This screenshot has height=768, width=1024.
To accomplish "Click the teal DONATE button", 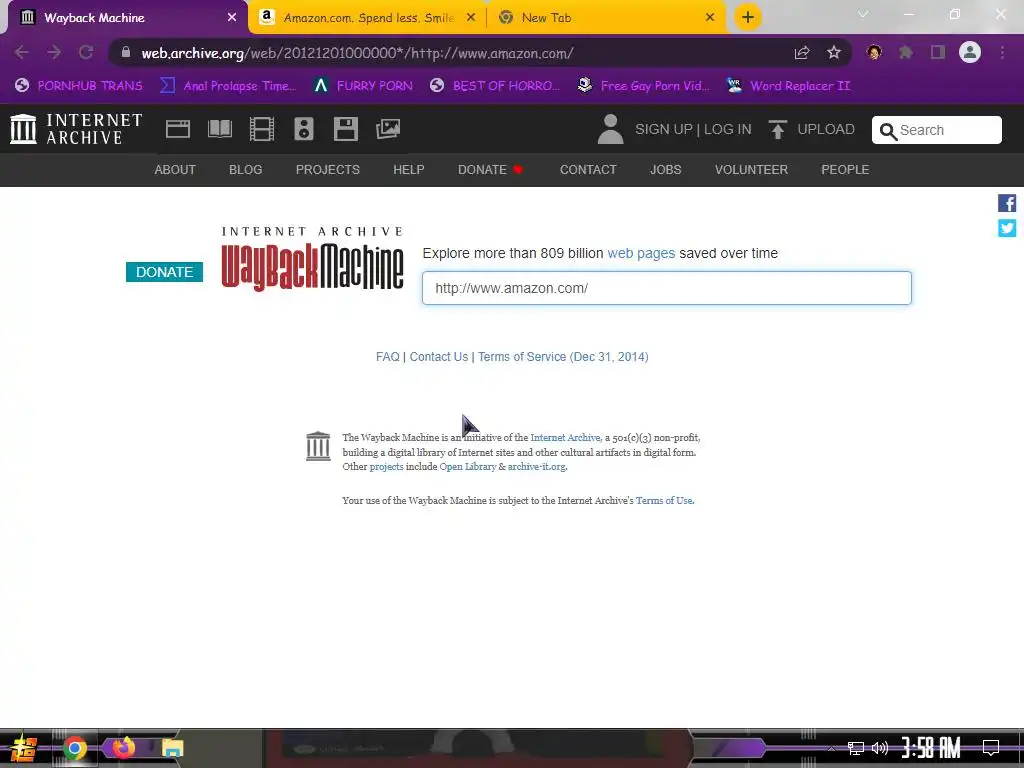I will (x=165, y=272).
